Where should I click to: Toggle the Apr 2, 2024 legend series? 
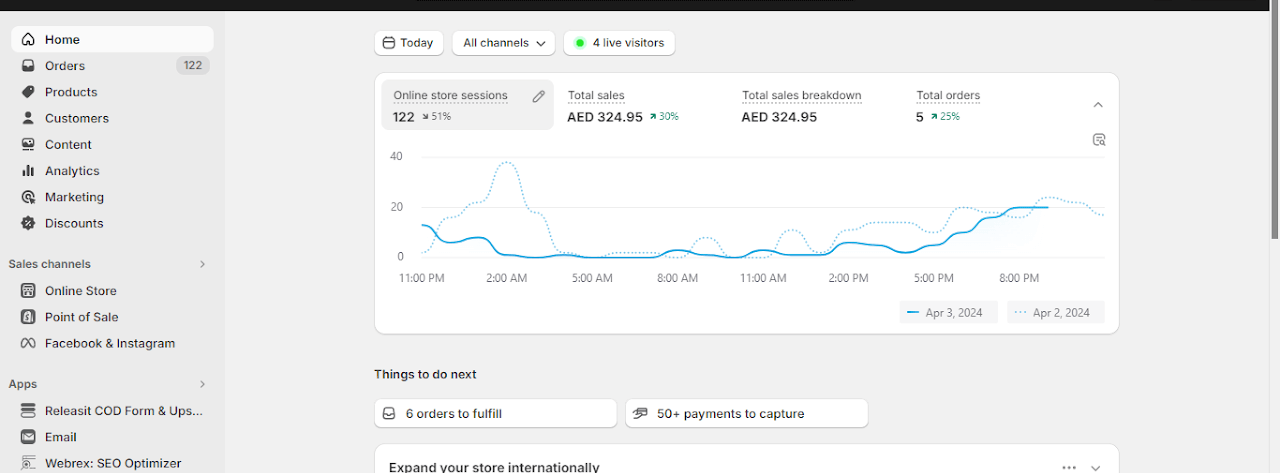pos(1054,313)
